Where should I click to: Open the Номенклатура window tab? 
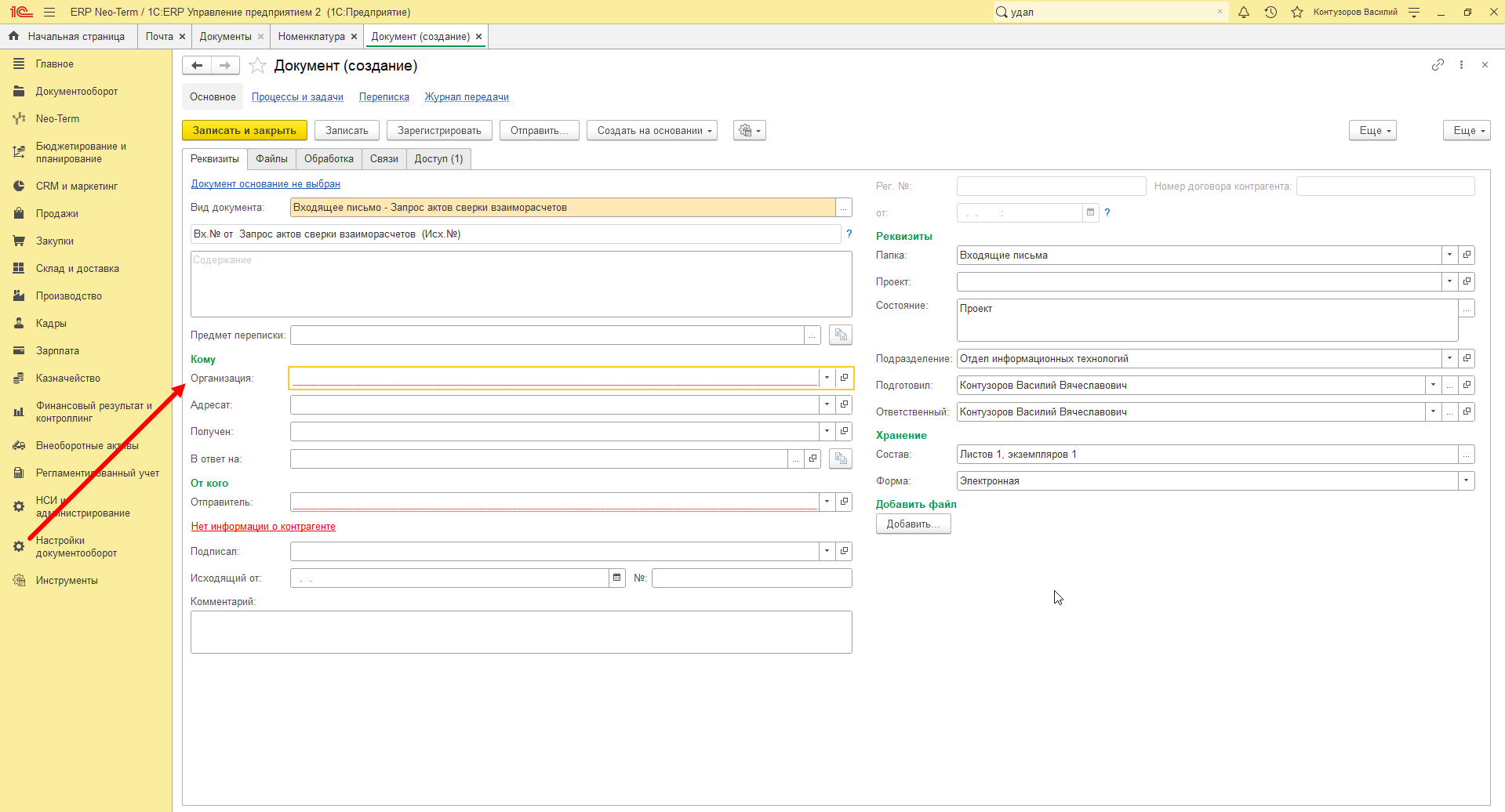click(x=311, y=36)
